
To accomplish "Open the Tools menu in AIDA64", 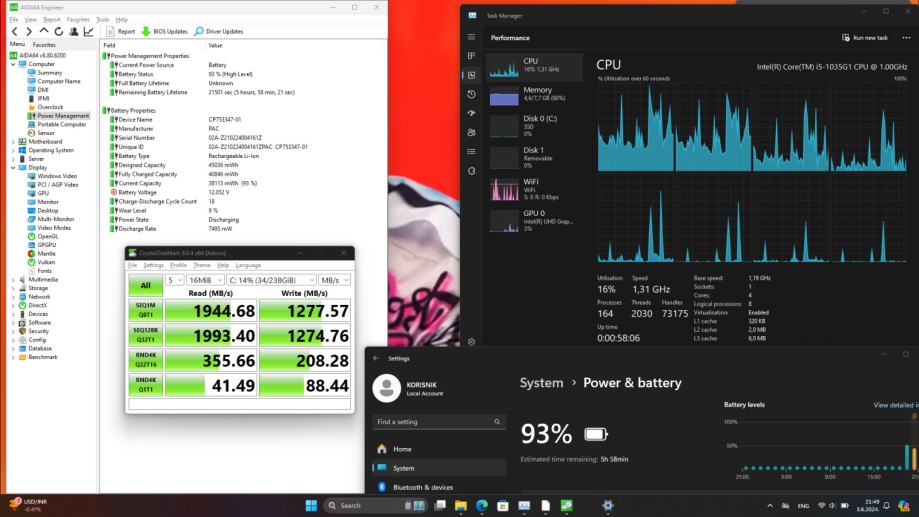I will [x=103, y=20].
